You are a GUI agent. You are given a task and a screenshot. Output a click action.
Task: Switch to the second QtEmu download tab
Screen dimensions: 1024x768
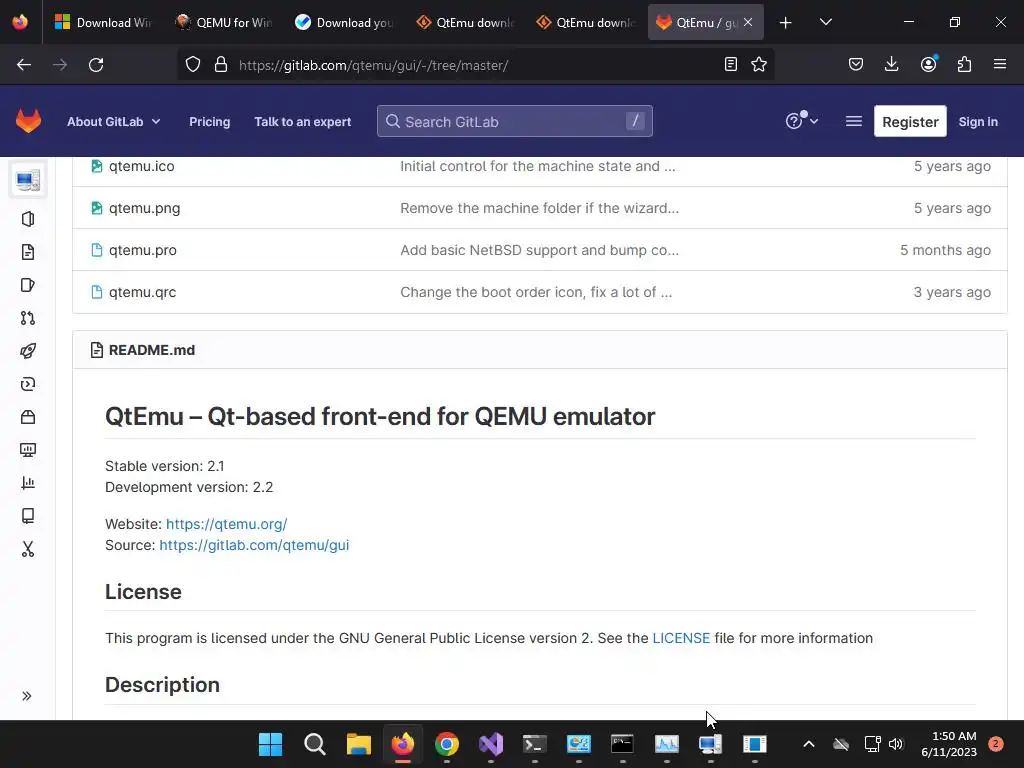tap(583, 22)
